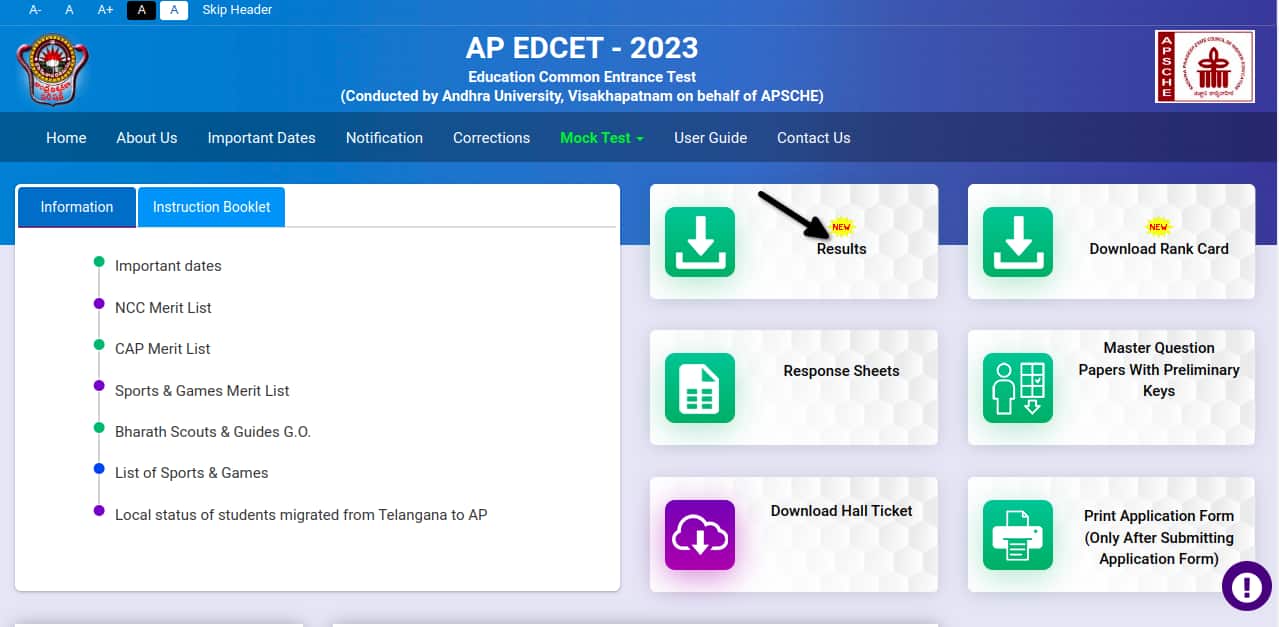Open the Important dates list link

[168, 266]
